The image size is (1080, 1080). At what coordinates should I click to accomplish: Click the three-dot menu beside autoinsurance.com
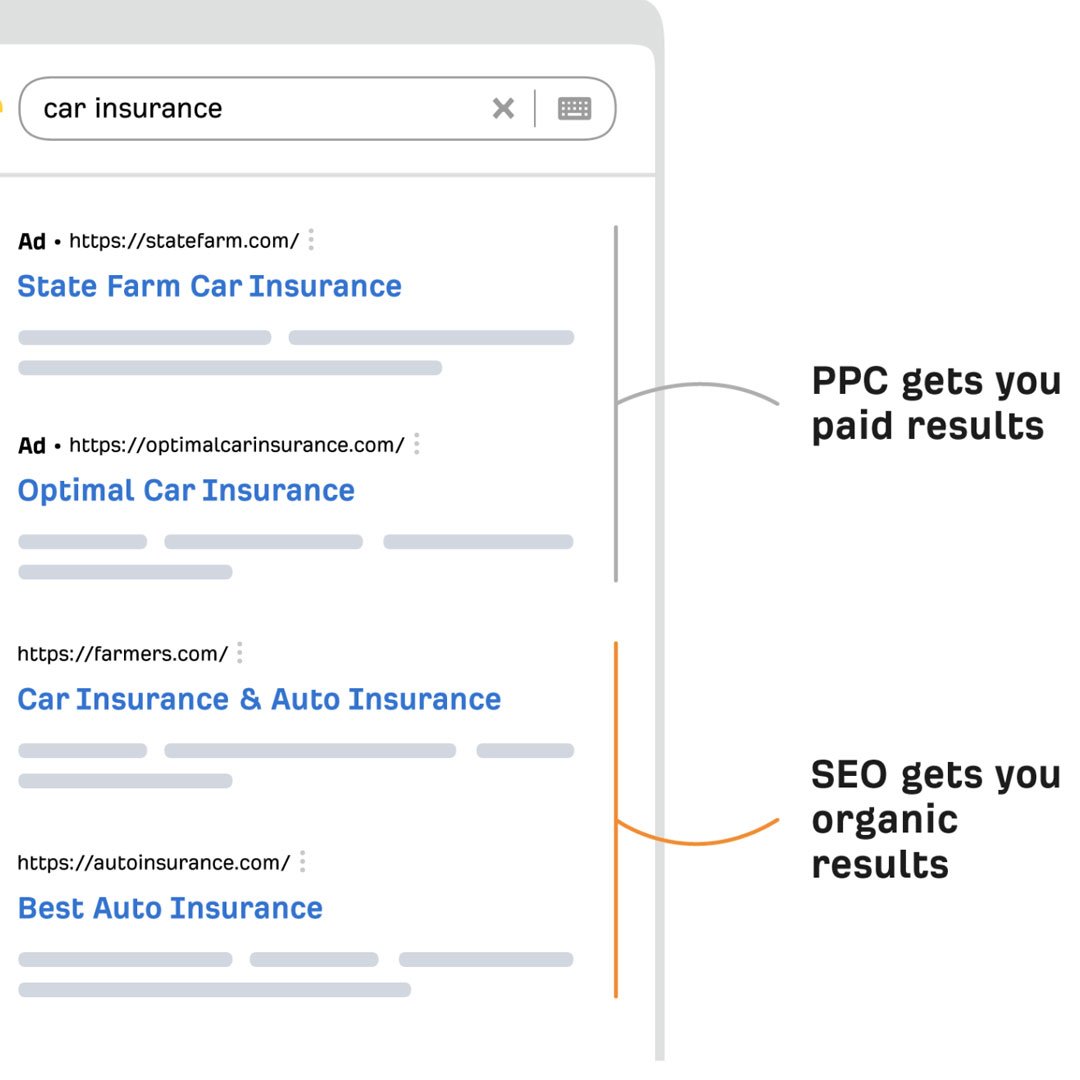pyautogui.click(x=302, y=862)
